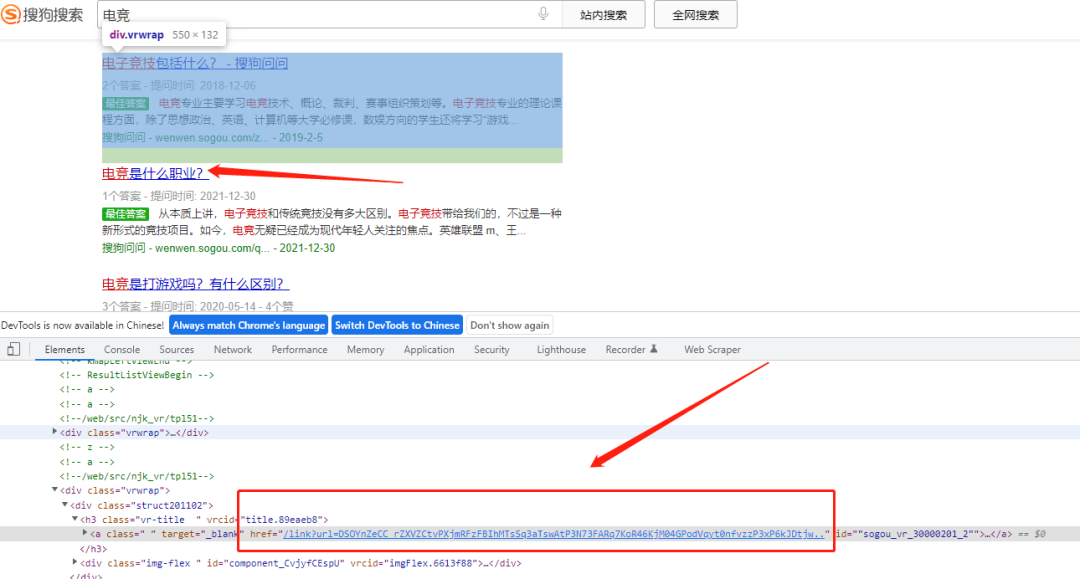Viewport: 1080px width, 579px height.
Task: Toggle the DevTools device toolbar icon
Action: (13, 349)
